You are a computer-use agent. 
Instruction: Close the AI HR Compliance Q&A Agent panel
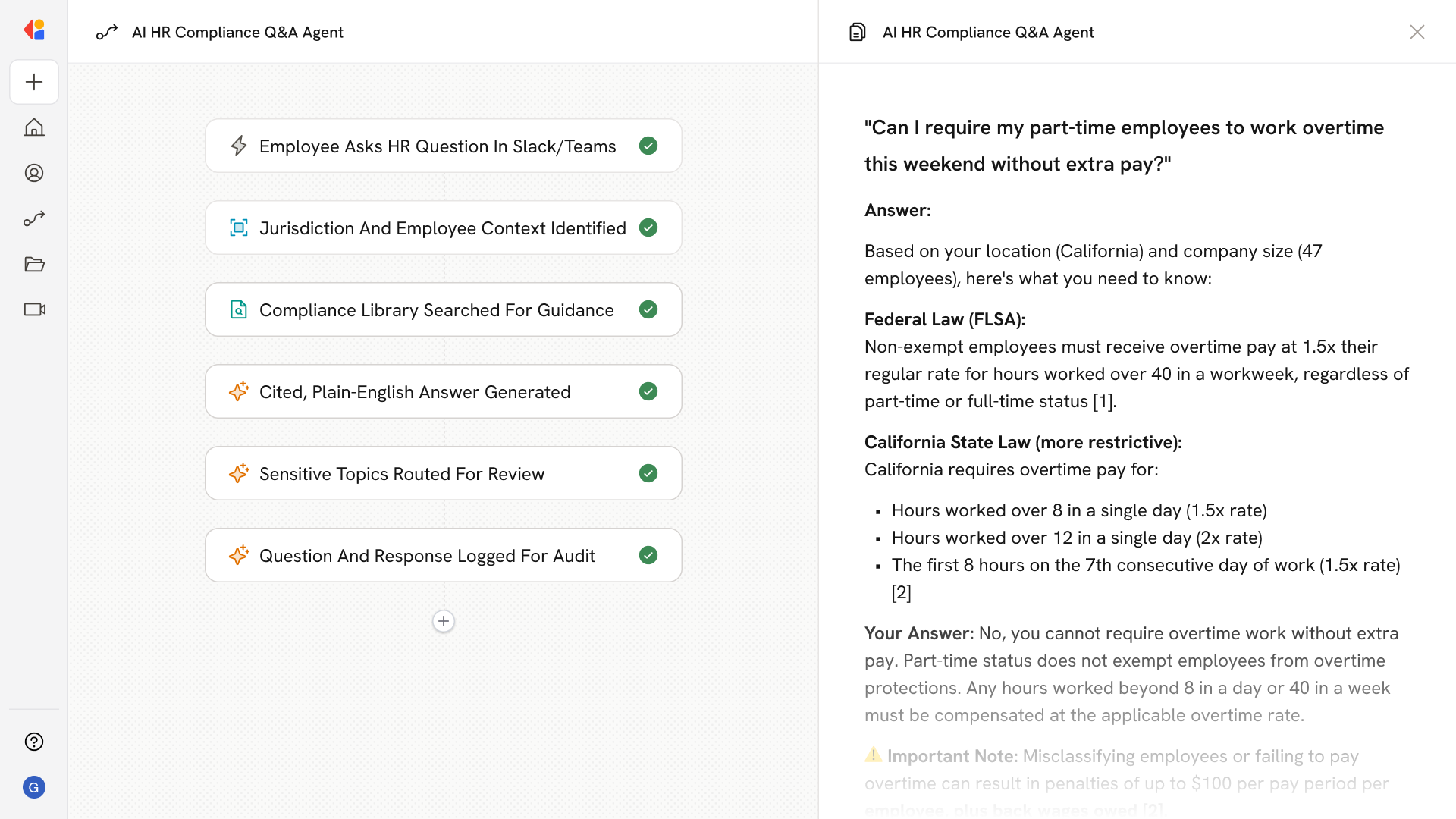[x=1417, y=32]
